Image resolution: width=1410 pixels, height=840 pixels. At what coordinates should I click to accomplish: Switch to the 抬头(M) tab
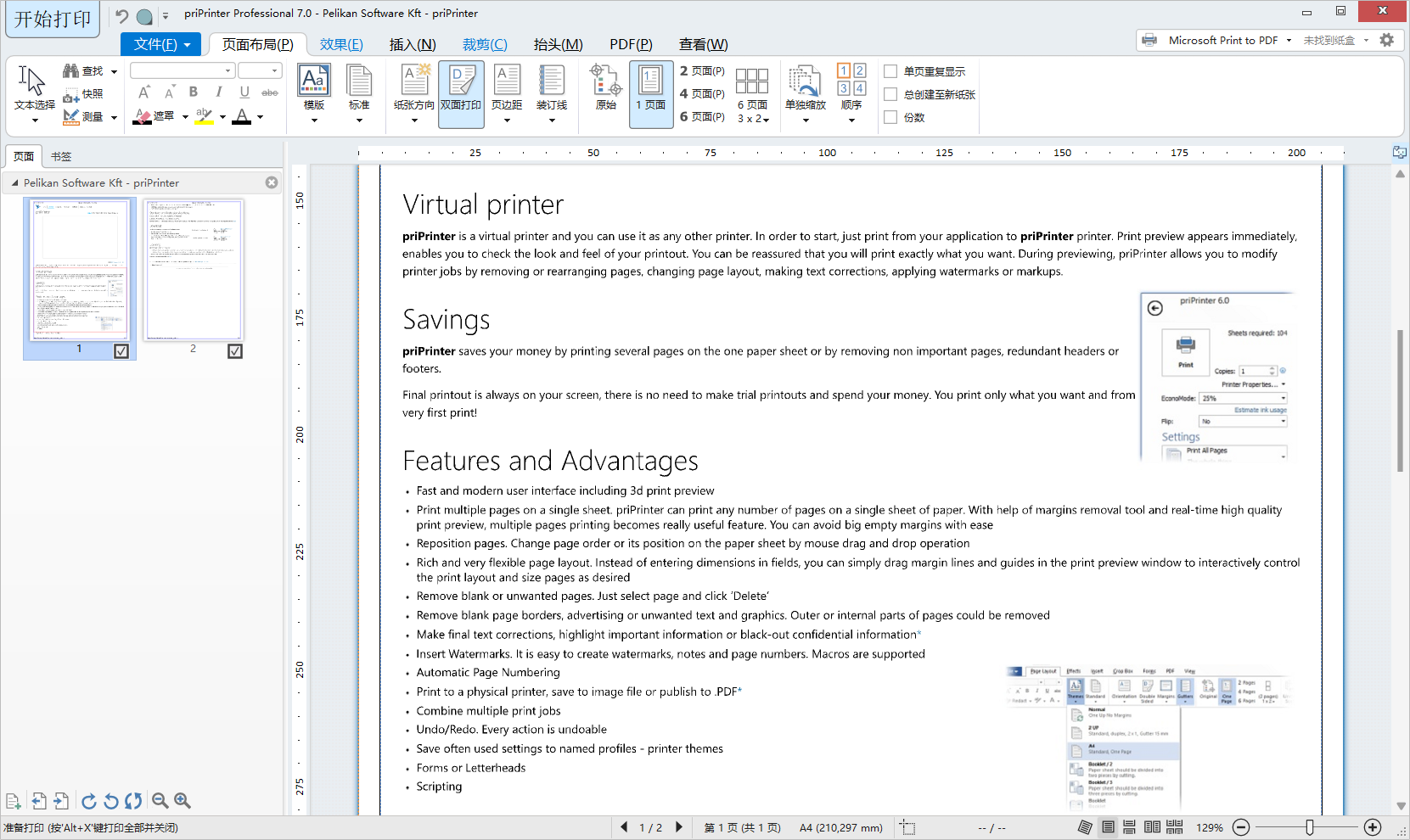click(x=558, y=44)
